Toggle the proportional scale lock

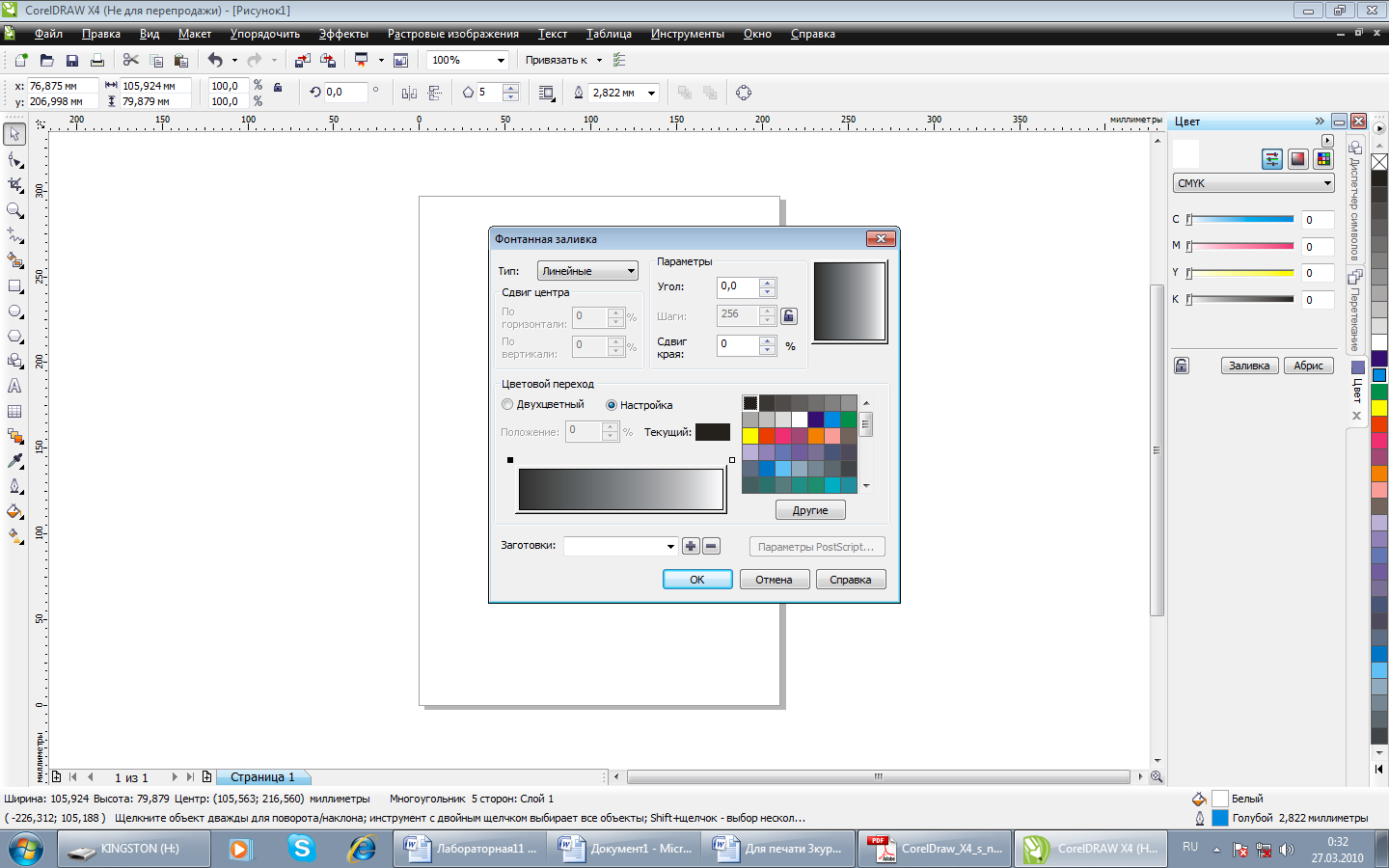click(278, 87)
